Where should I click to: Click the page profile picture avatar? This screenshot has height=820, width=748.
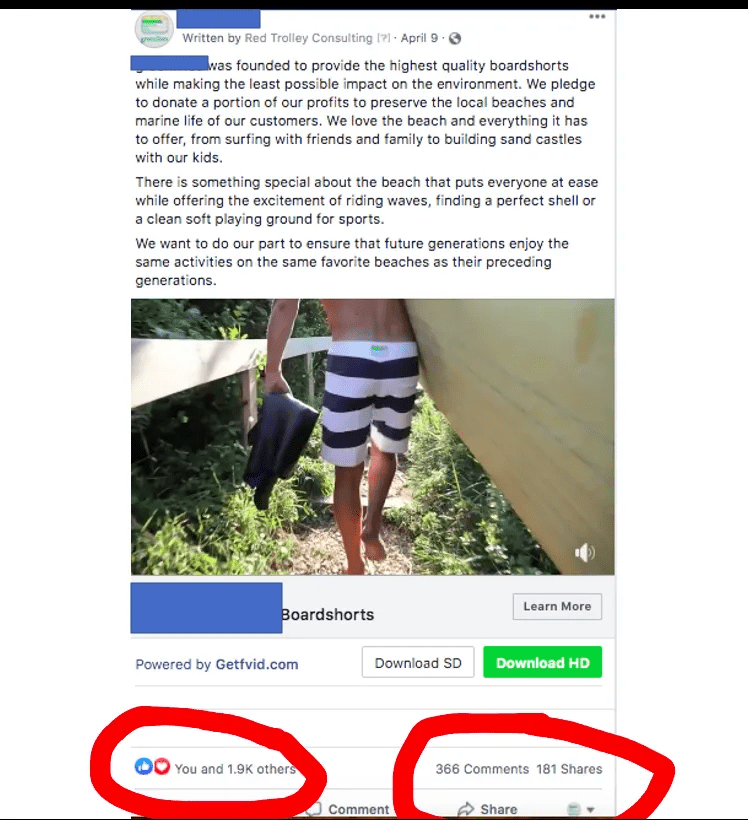(154, 29)
